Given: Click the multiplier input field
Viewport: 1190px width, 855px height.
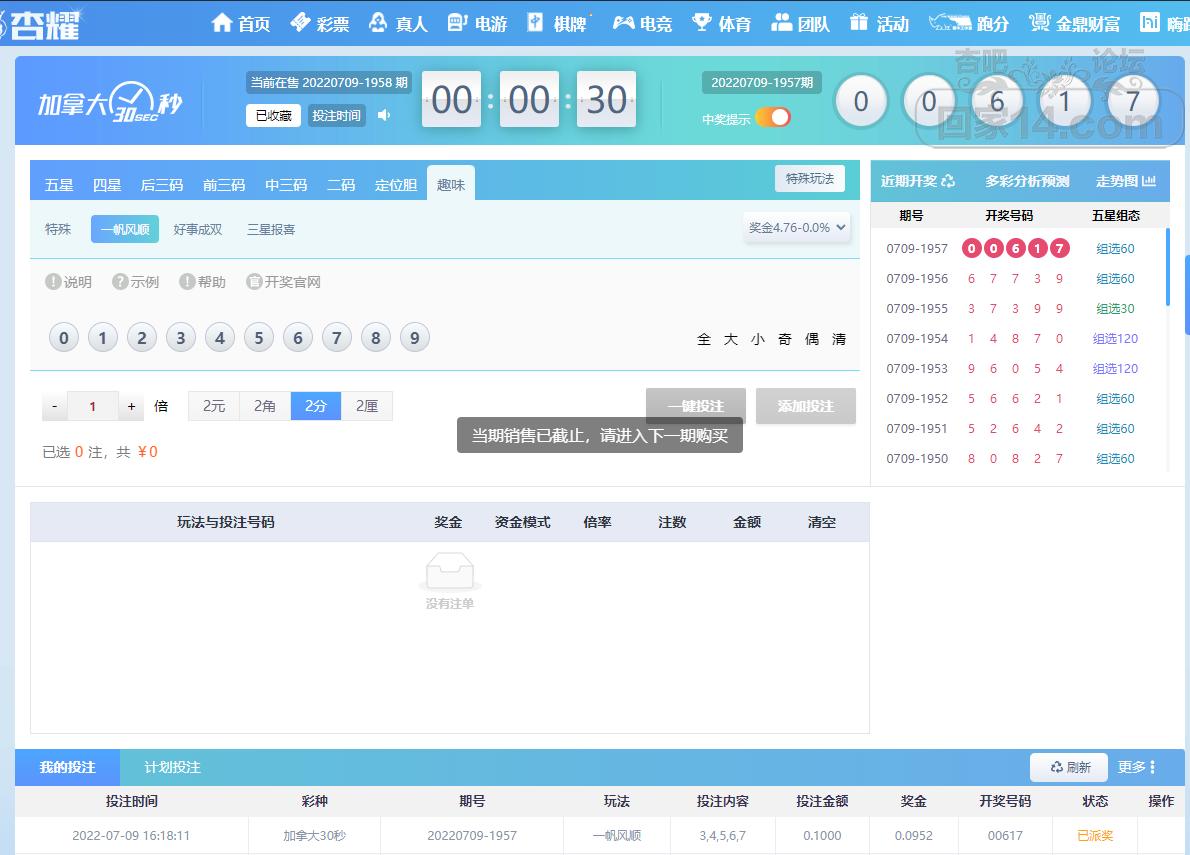Looking at the screenshot, I should coord(93,407).
